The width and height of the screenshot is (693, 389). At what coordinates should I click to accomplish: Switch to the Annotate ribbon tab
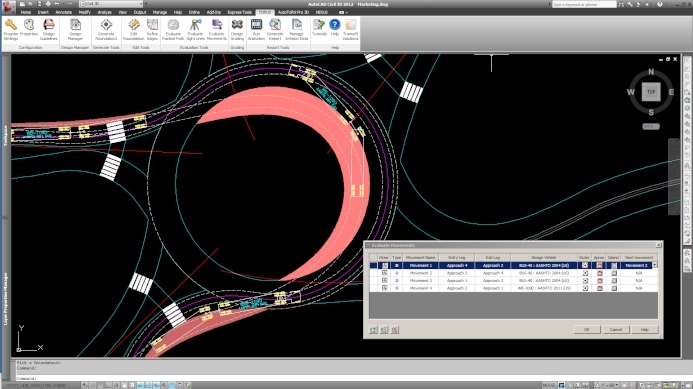64,12
